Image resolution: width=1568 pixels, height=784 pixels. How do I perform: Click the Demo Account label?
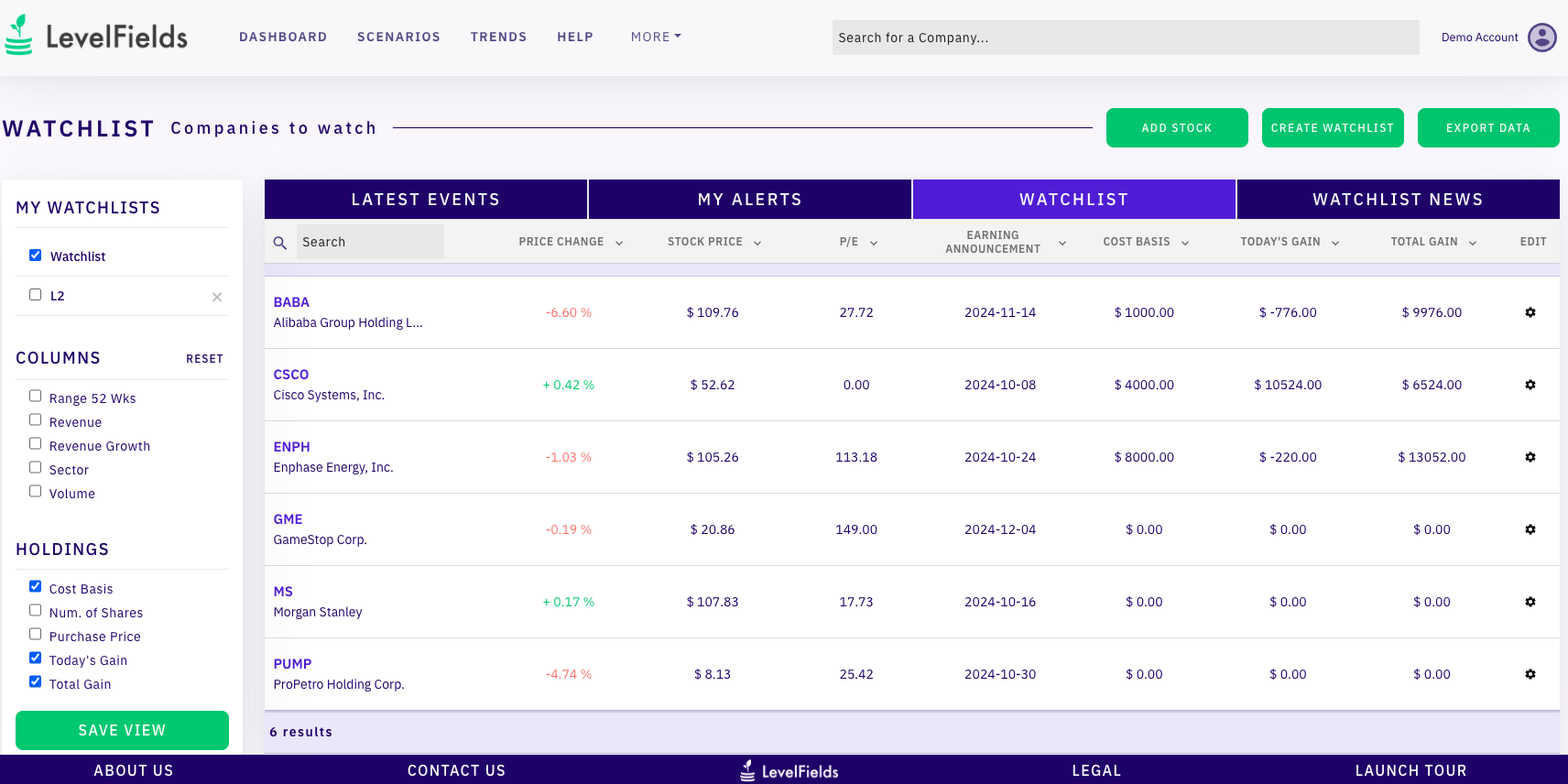[1479, 38]
